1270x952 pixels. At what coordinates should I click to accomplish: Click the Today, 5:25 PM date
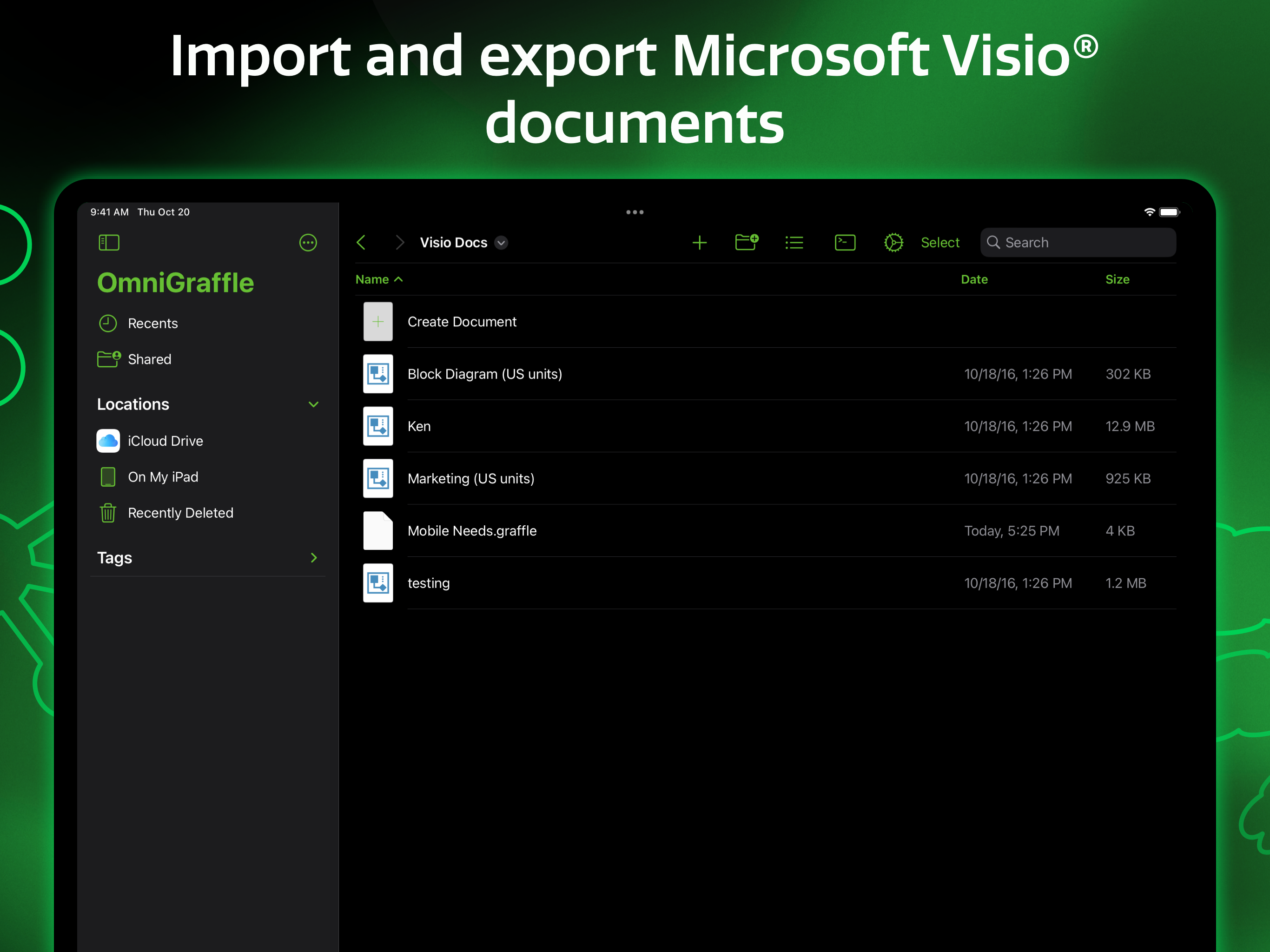1012,530
